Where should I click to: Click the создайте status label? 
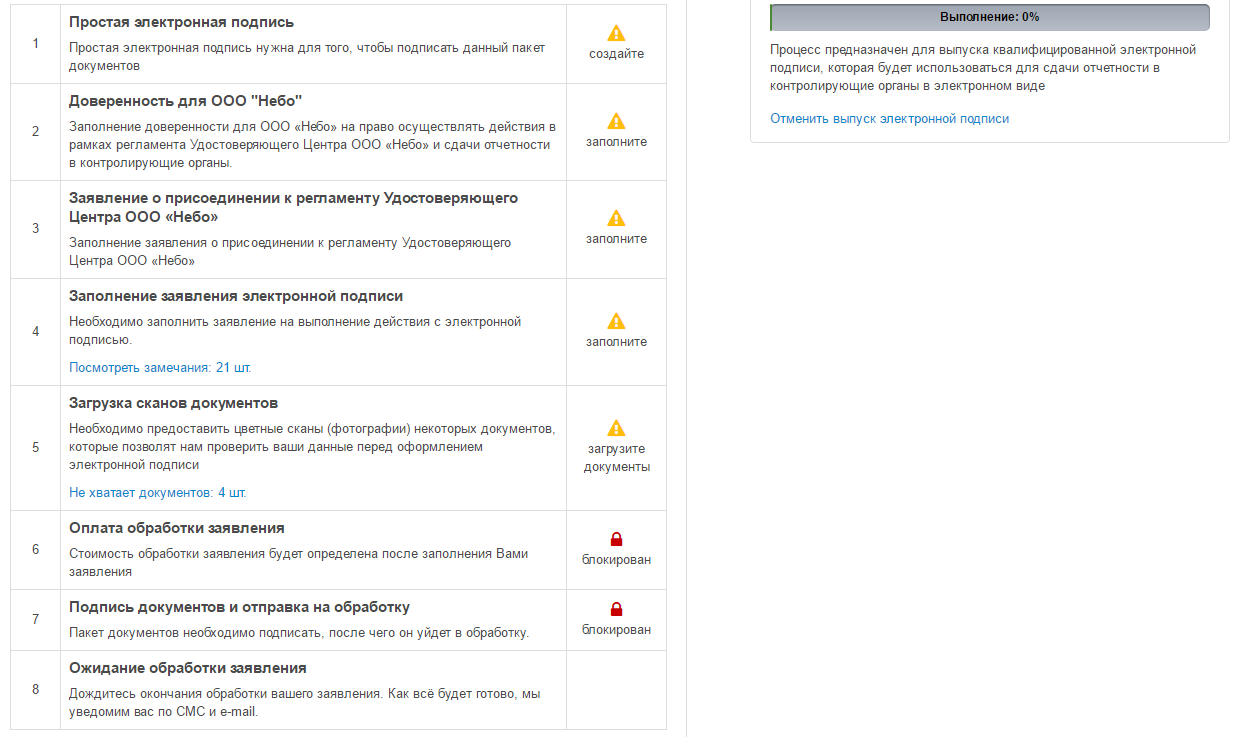pos(616,54)
